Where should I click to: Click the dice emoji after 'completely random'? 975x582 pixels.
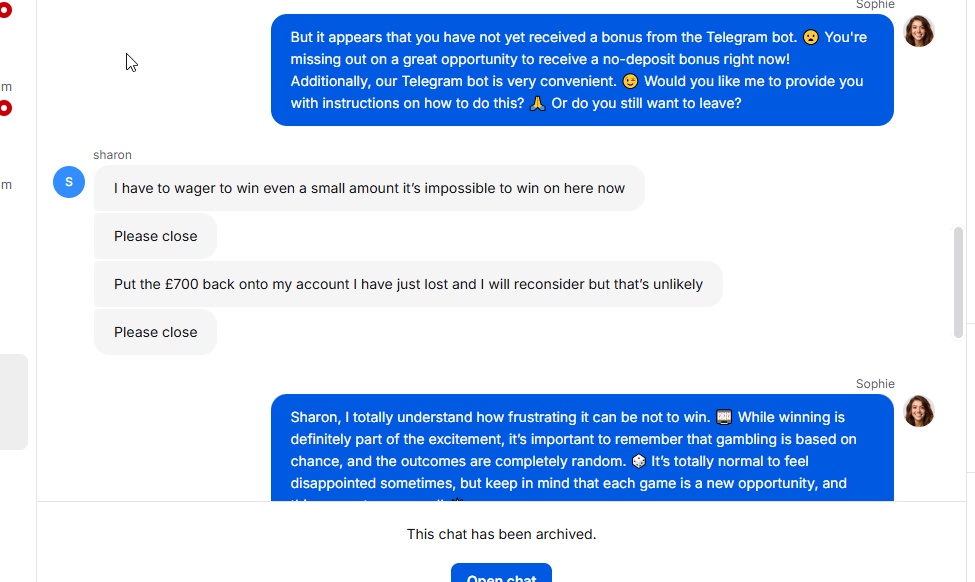tap(639, 461)
